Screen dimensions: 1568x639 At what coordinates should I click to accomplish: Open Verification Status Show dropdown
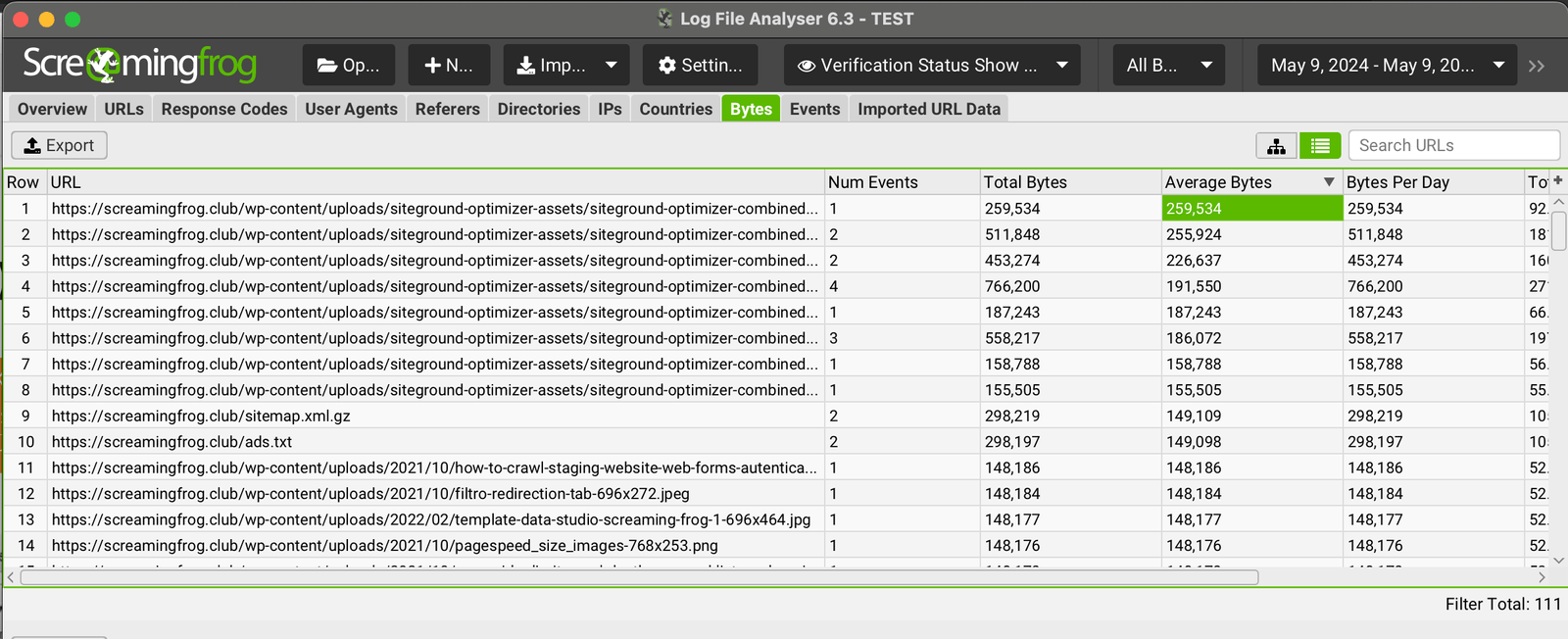[931, 66]
